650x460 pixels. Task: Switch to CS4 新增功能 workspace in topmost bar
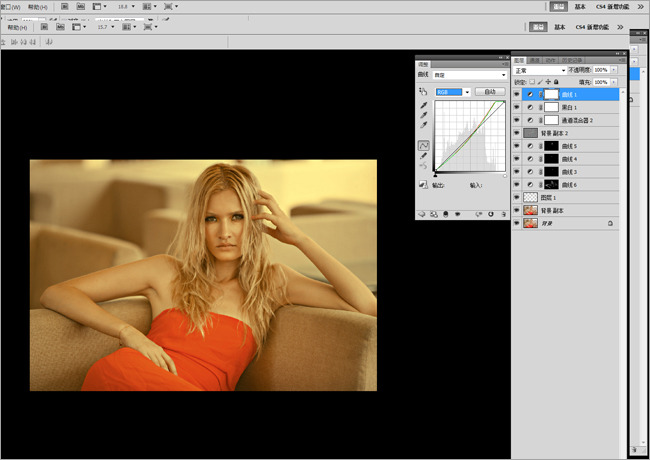tap(612, 7)
